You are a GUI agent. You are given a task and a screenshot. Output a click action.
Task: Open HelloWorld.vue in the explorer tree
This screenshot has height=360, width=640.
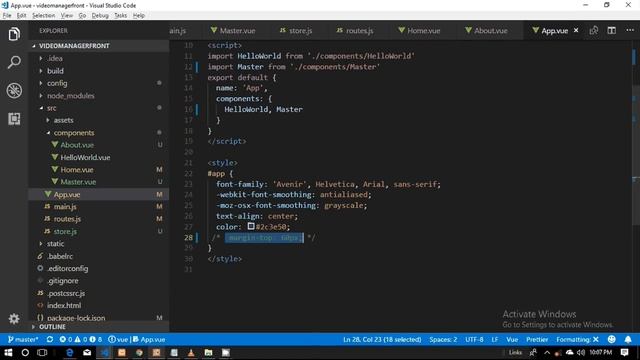point(85,157)
